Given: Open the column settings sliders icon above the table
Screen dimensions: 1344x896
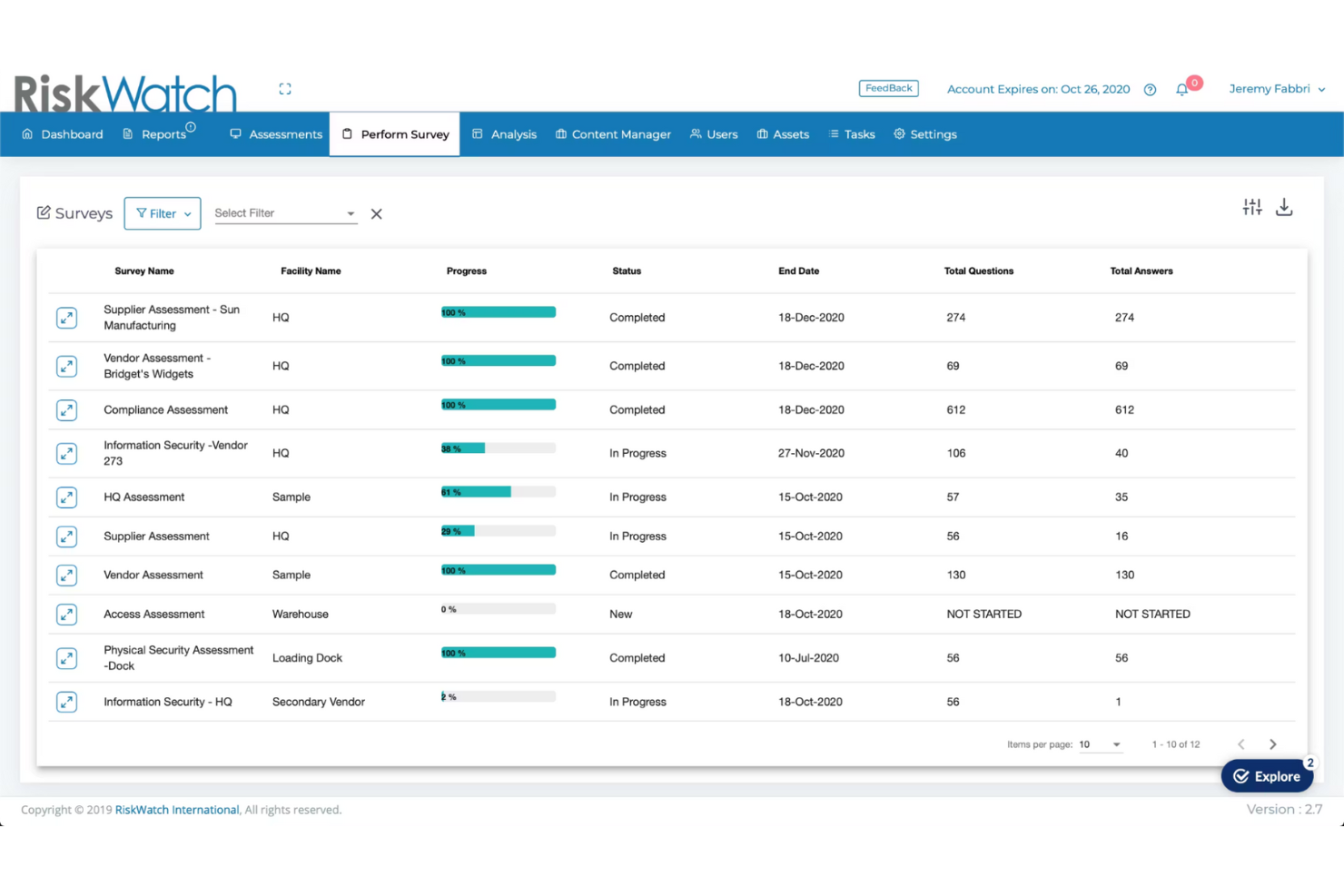Looking at the screenshot, I should click(x=1252, y=207).
